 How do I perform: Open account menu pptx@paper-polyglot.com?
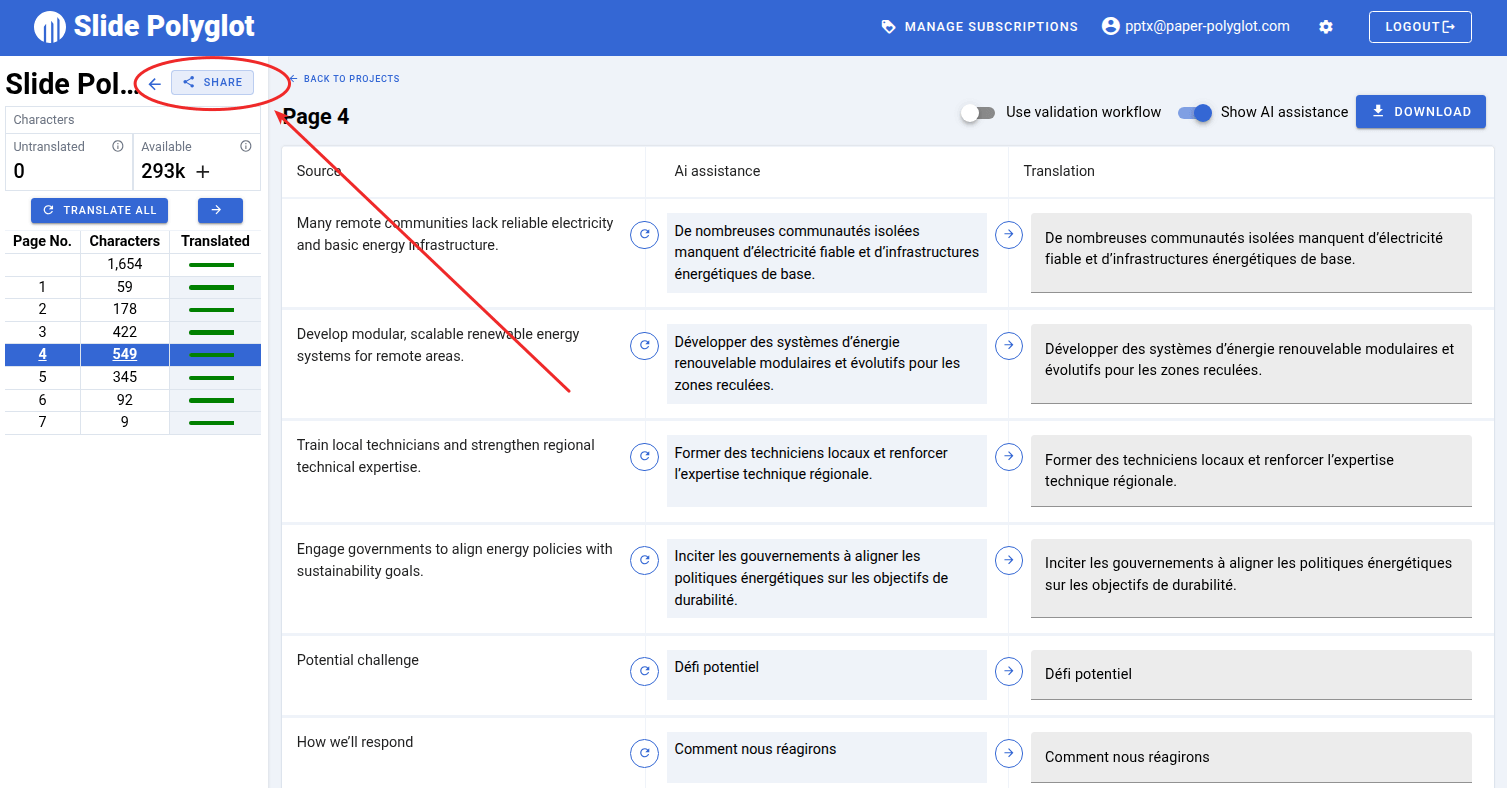(1195, 27)
